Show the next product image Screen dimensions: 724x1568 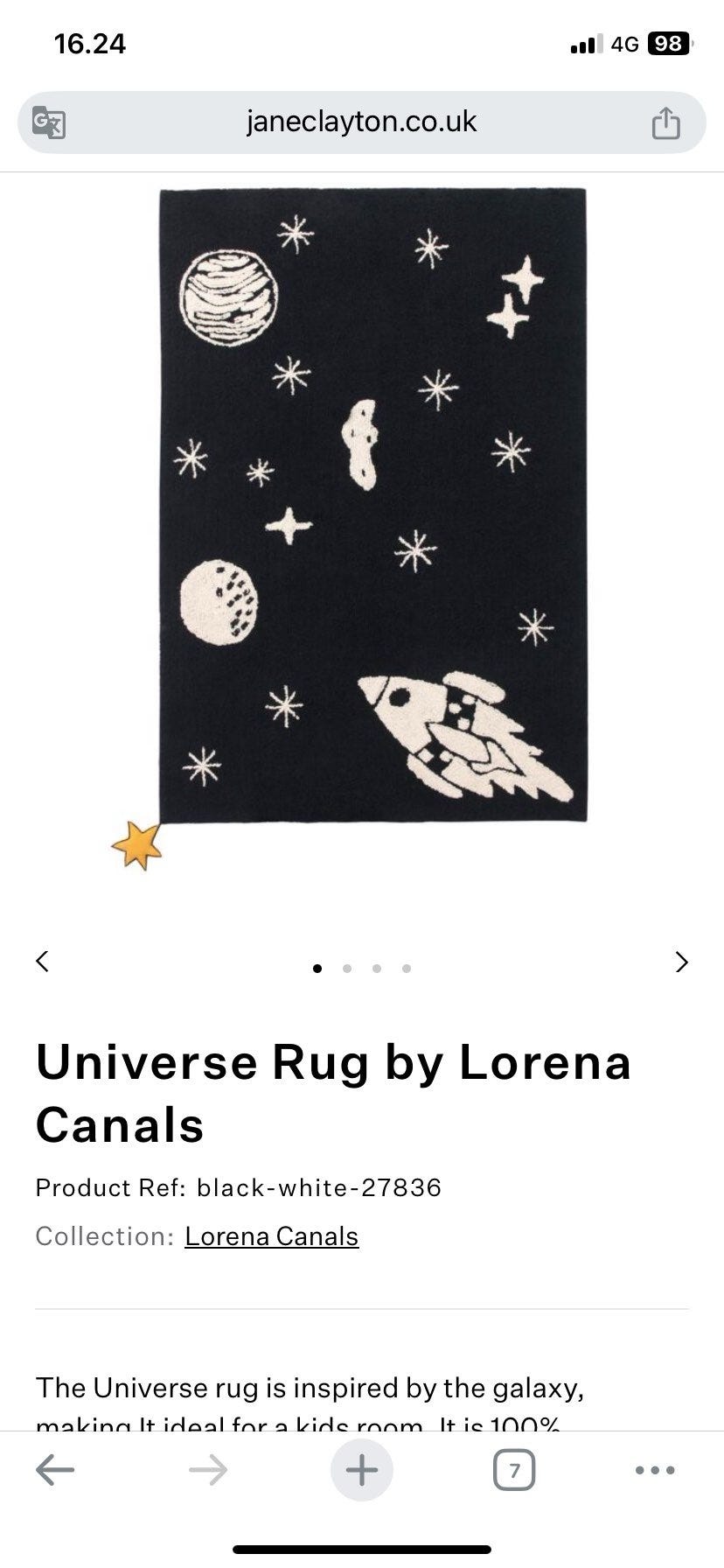click(x=682, y=962)
